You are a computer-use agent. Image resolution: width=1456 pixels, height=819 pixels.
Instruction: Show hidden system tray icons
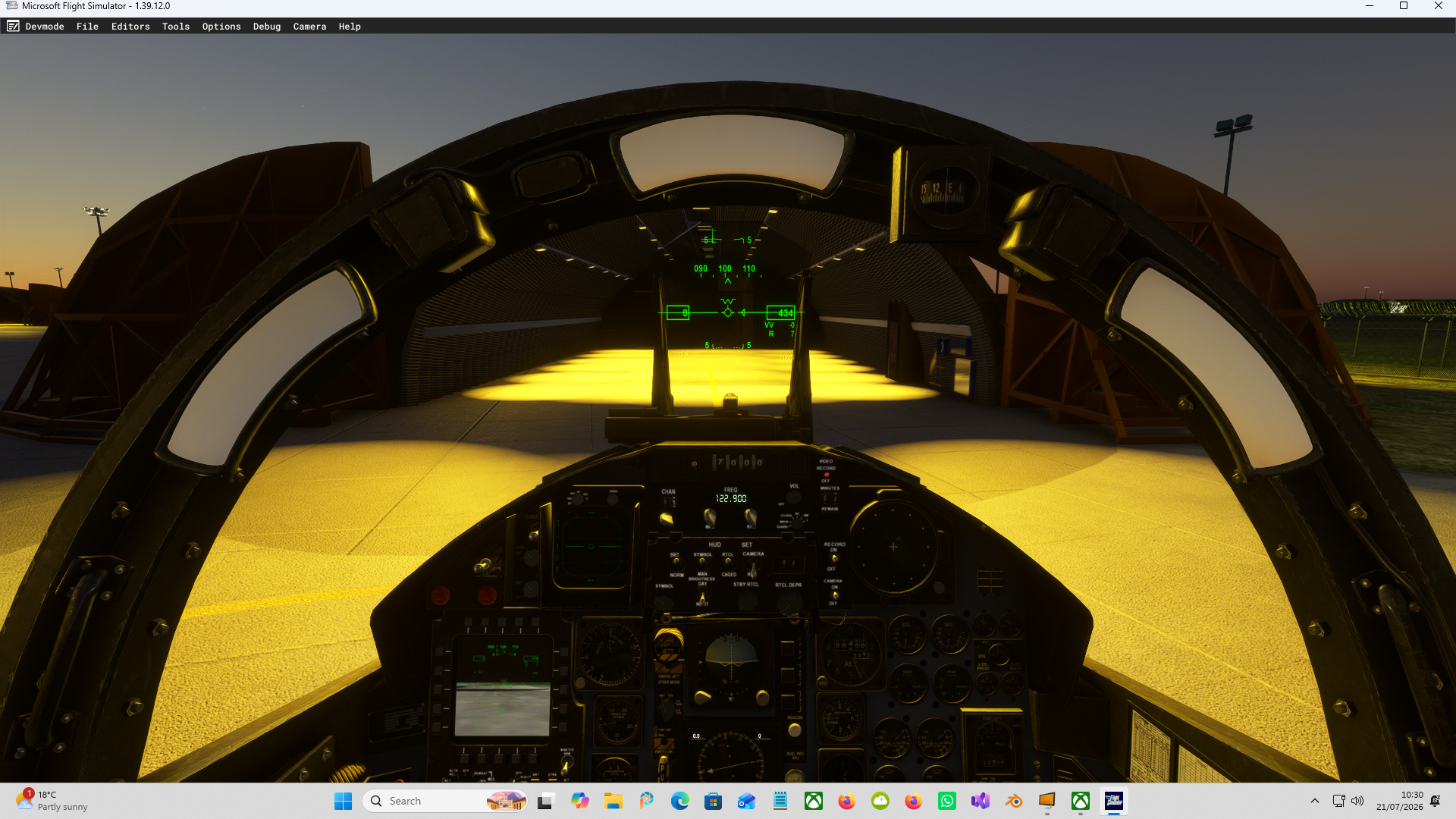pos(1315,801)
